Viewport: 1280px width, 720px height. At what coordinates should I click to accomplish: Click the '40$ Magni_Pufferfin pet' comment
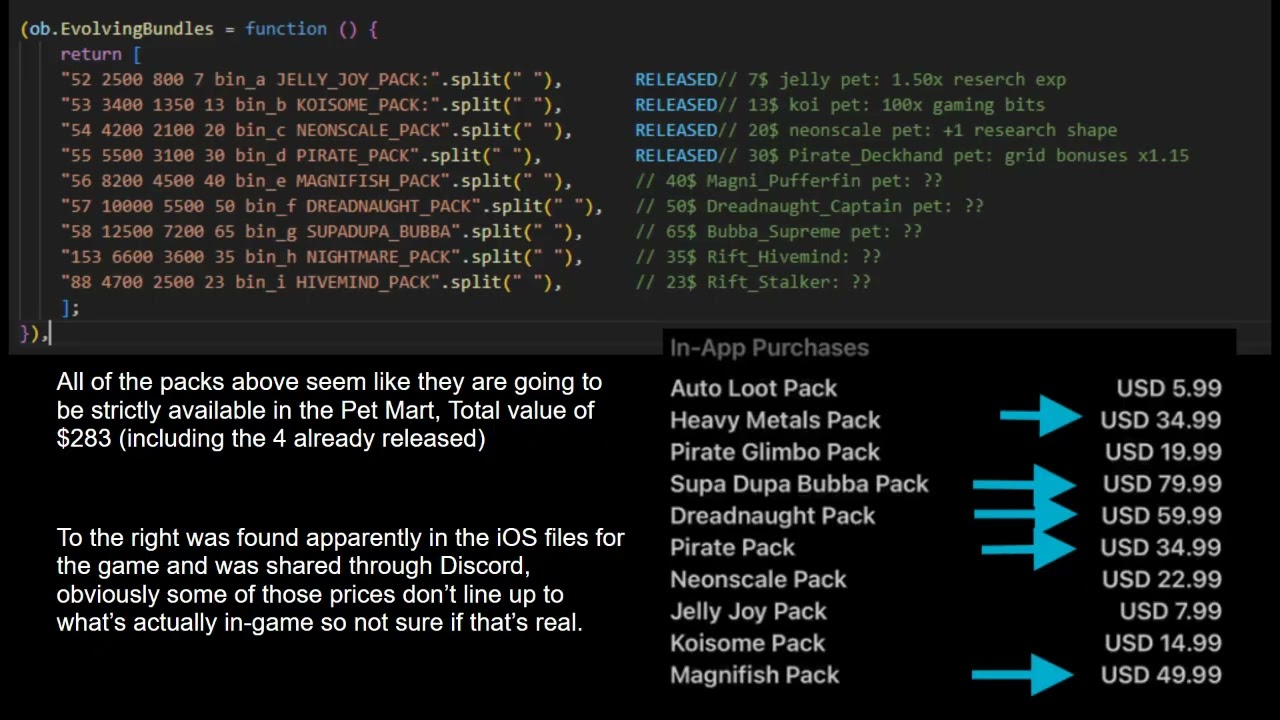coord(789,181)
